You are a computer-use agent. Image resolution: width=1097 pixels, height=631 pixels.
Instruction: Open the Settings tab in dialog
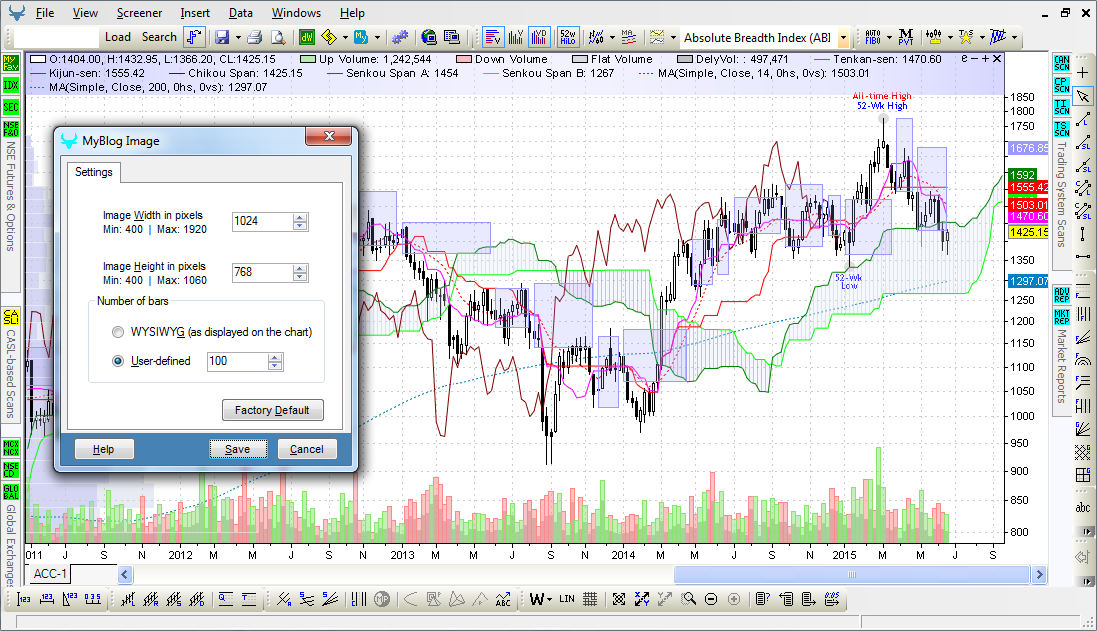click(x=94, y=172)
